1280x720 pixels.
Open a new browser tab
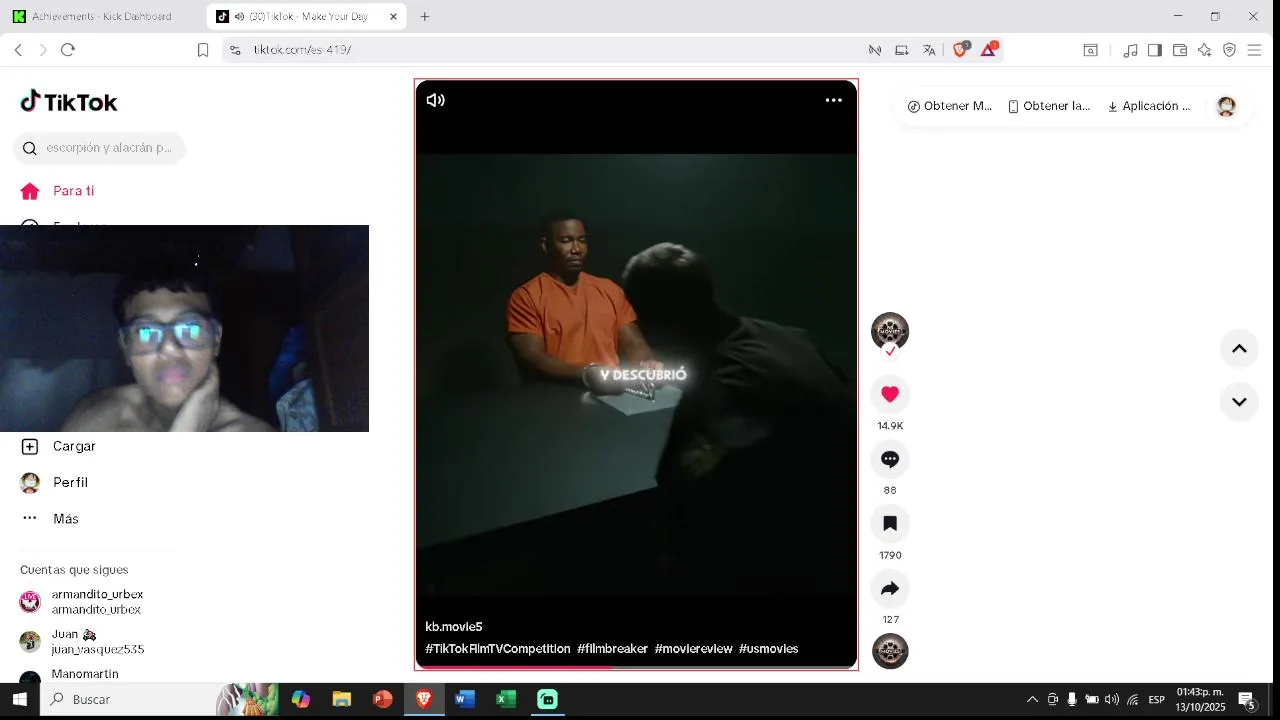tap(425, 17)
